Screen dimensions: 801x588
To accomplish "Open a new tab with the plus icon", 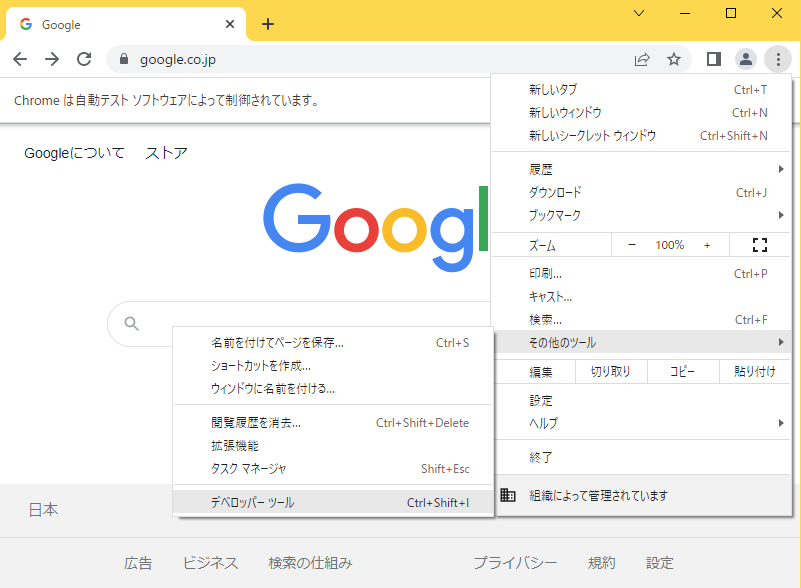I will [x=267, y=23].
